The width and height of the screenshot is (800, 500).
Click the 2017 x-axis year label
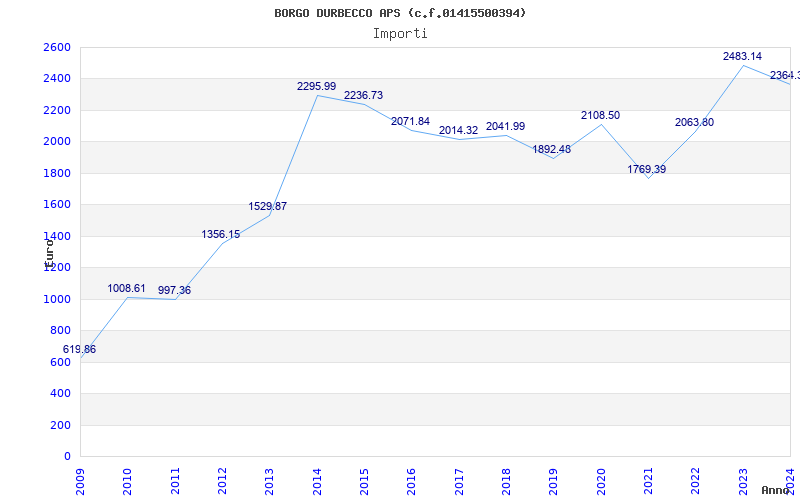coord(459,482)
